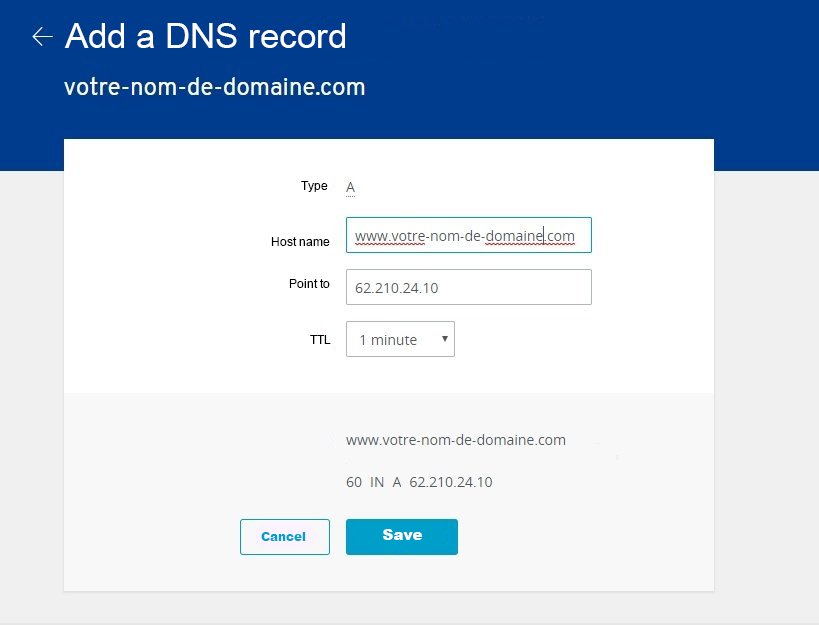Click the Add a DNS record heading
Image resolution: width=819 pixels, height=625 pixels.
pos(205,37)
